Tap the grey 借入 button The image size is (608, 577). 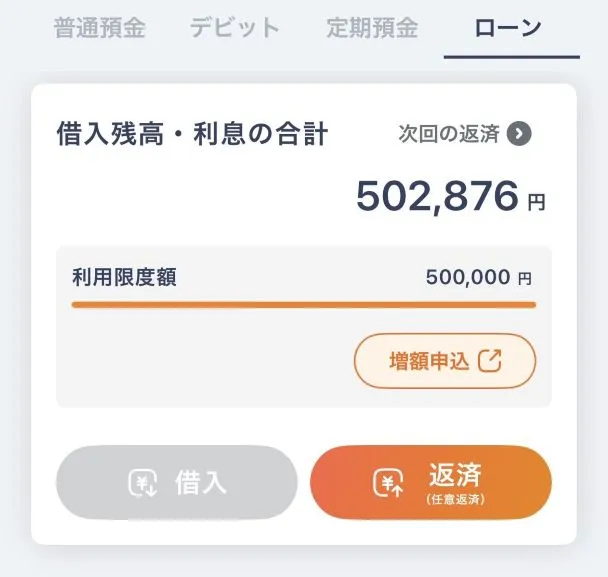pyautogui.click(x=176, y=484)
